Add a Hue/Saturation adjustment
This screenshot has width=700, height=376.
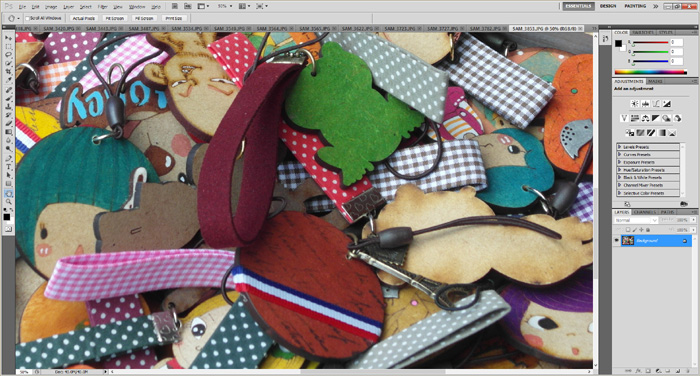click(x=634, y=118)
